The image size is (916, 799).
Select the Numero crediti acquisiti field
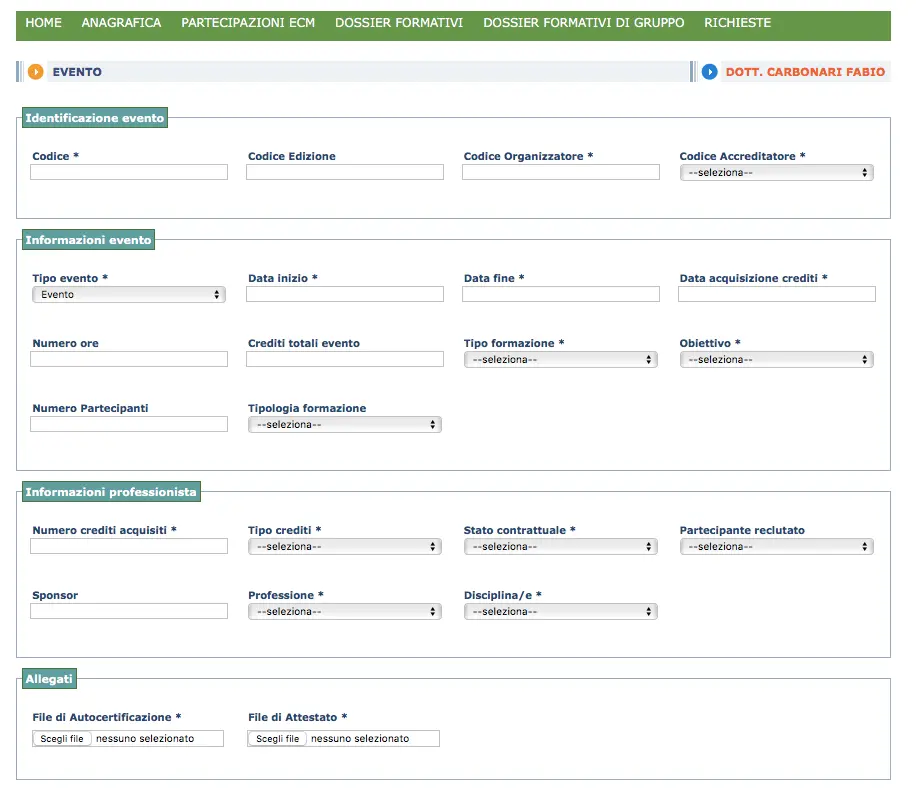tap(129, 546)
